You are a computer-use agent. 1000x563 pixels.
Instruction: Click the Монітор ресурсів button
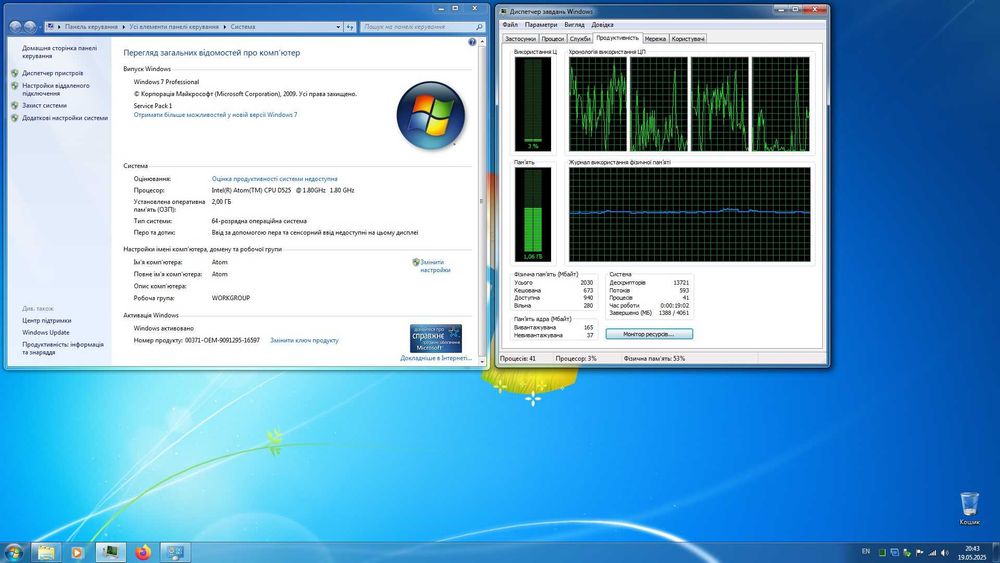pos(649,333)
